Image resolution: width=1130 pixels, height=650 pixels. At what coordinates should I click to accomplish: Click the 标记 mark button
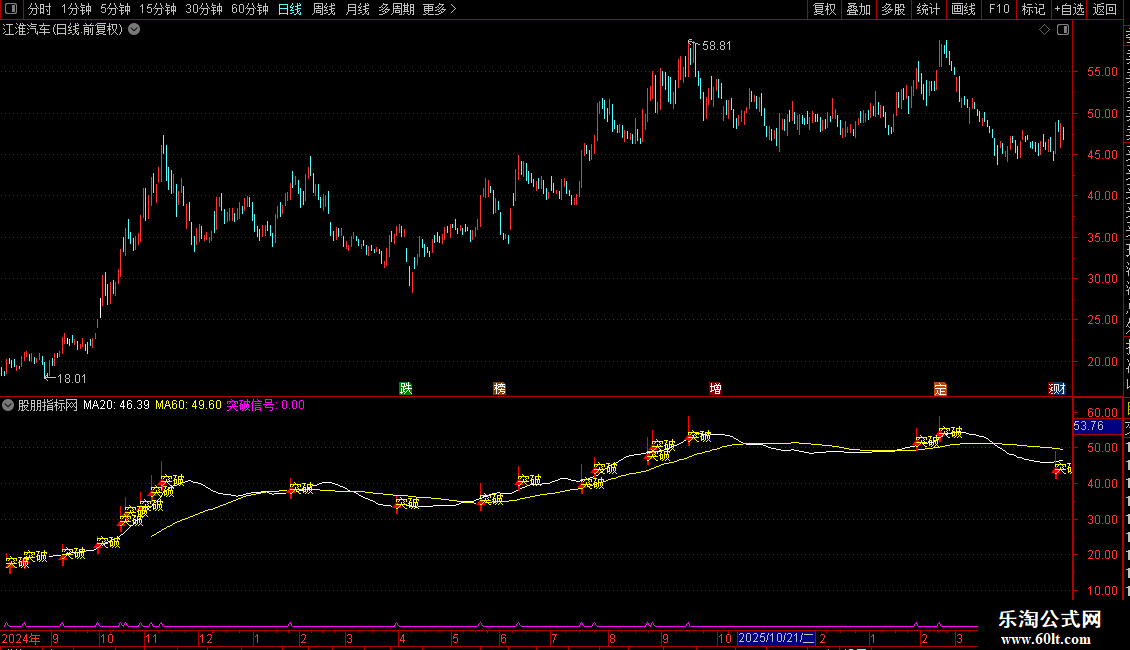[1033, 9]
